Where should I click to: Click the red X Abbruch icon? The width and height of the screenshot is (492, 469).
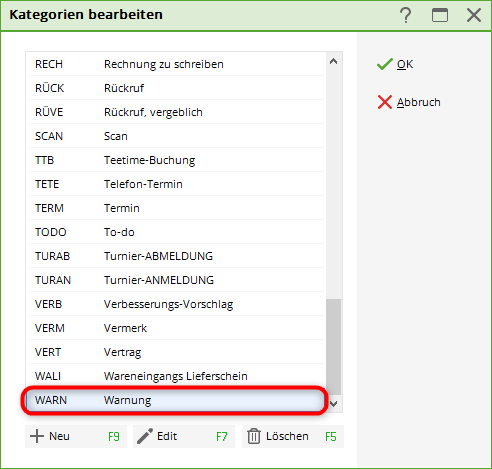385,102
